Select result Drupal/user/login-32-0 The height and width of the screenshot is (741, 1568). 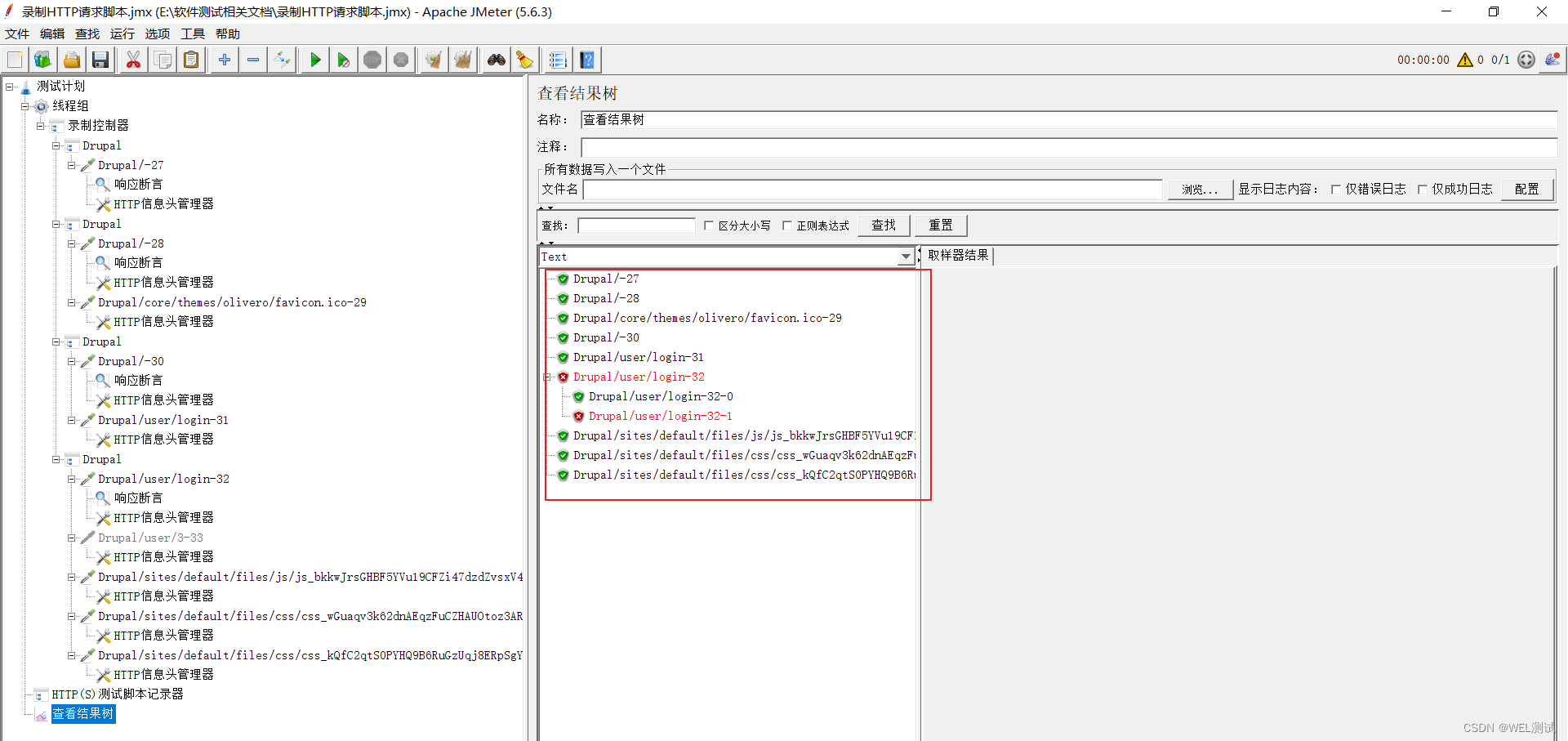661,396
